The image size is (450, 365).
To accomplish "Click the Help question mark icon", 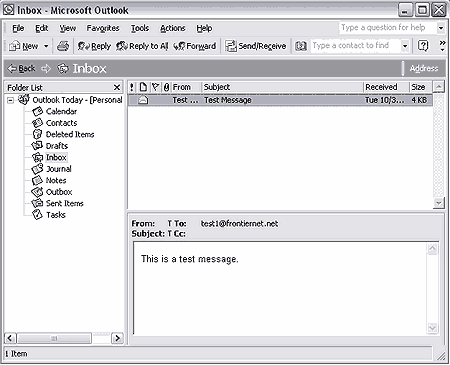I will coord(423,46).
